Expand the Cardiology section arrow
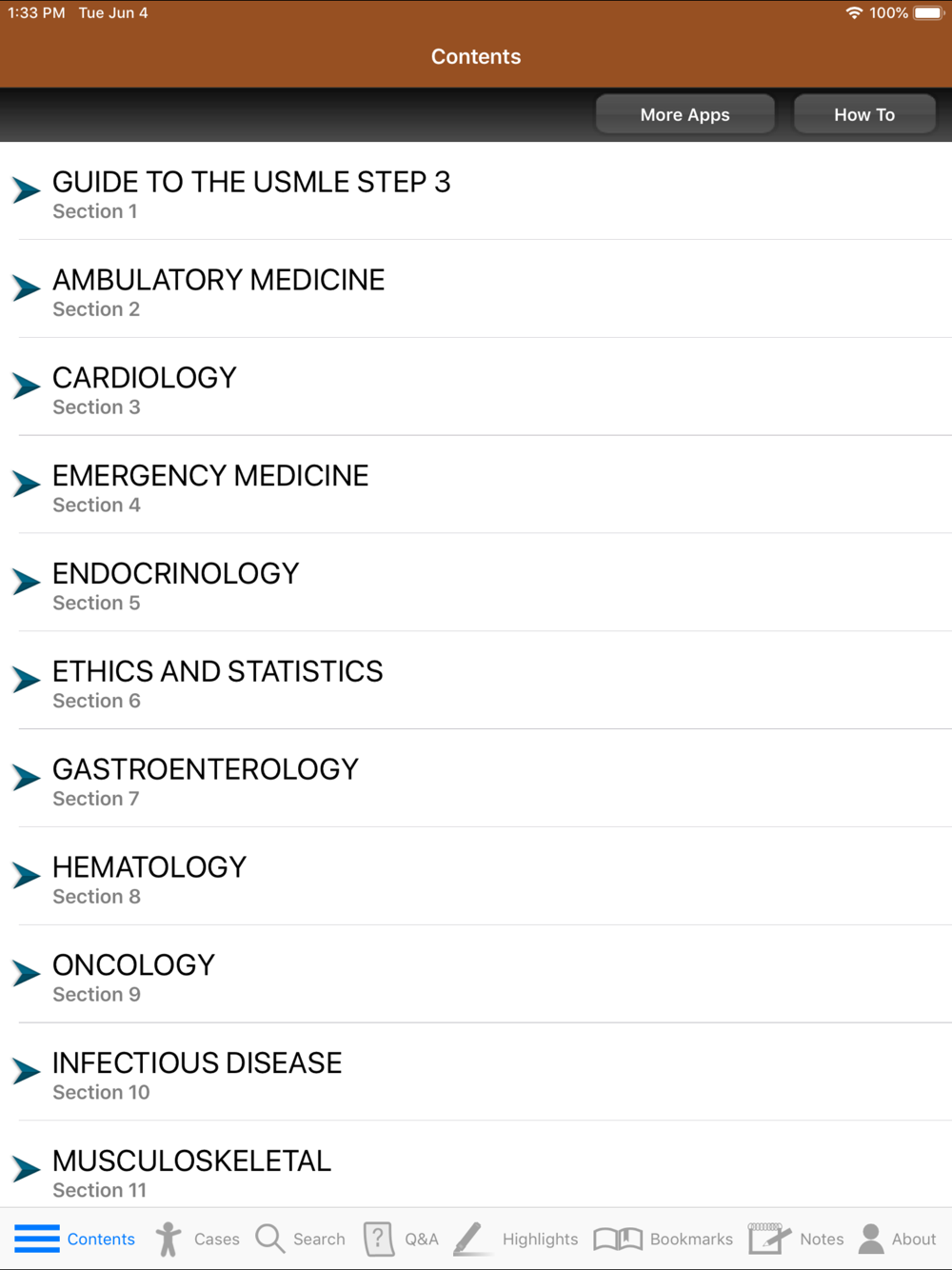952x1270 pixels. [27, 386]
